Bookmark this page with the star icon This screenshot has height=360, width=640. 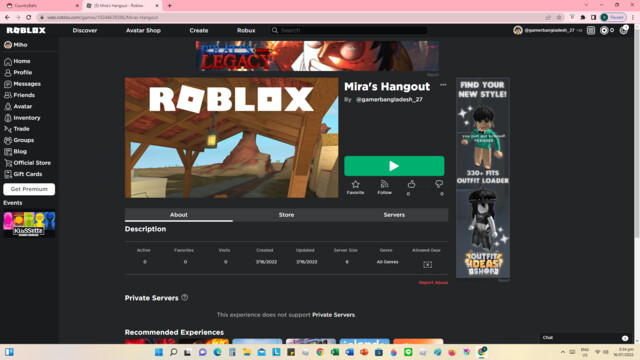coord(559,17)
